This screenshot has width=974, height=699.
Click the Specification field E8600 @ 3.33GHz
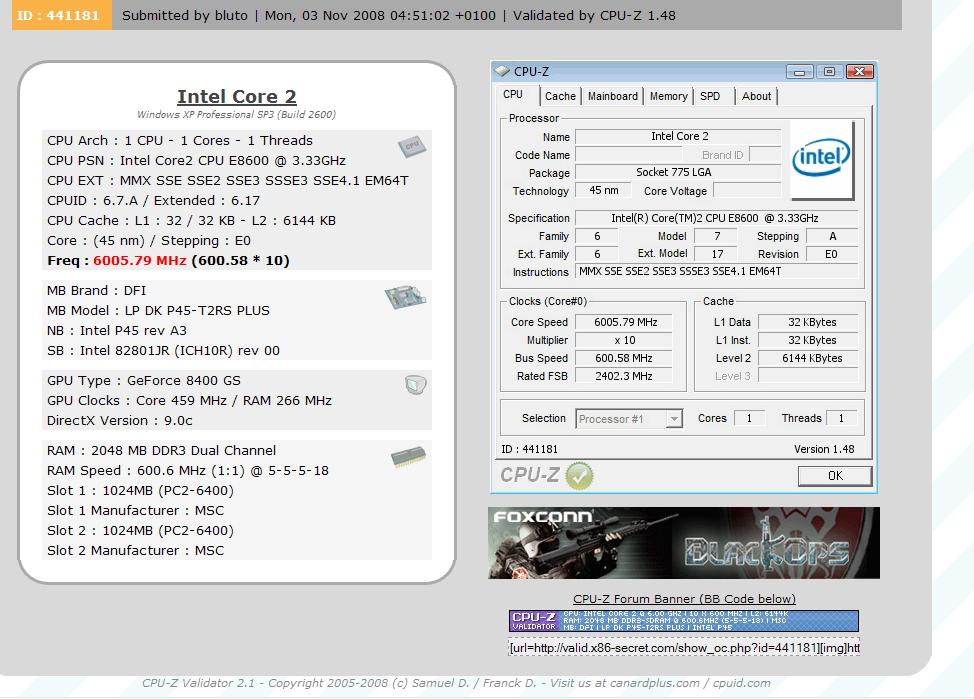point(716,218)
